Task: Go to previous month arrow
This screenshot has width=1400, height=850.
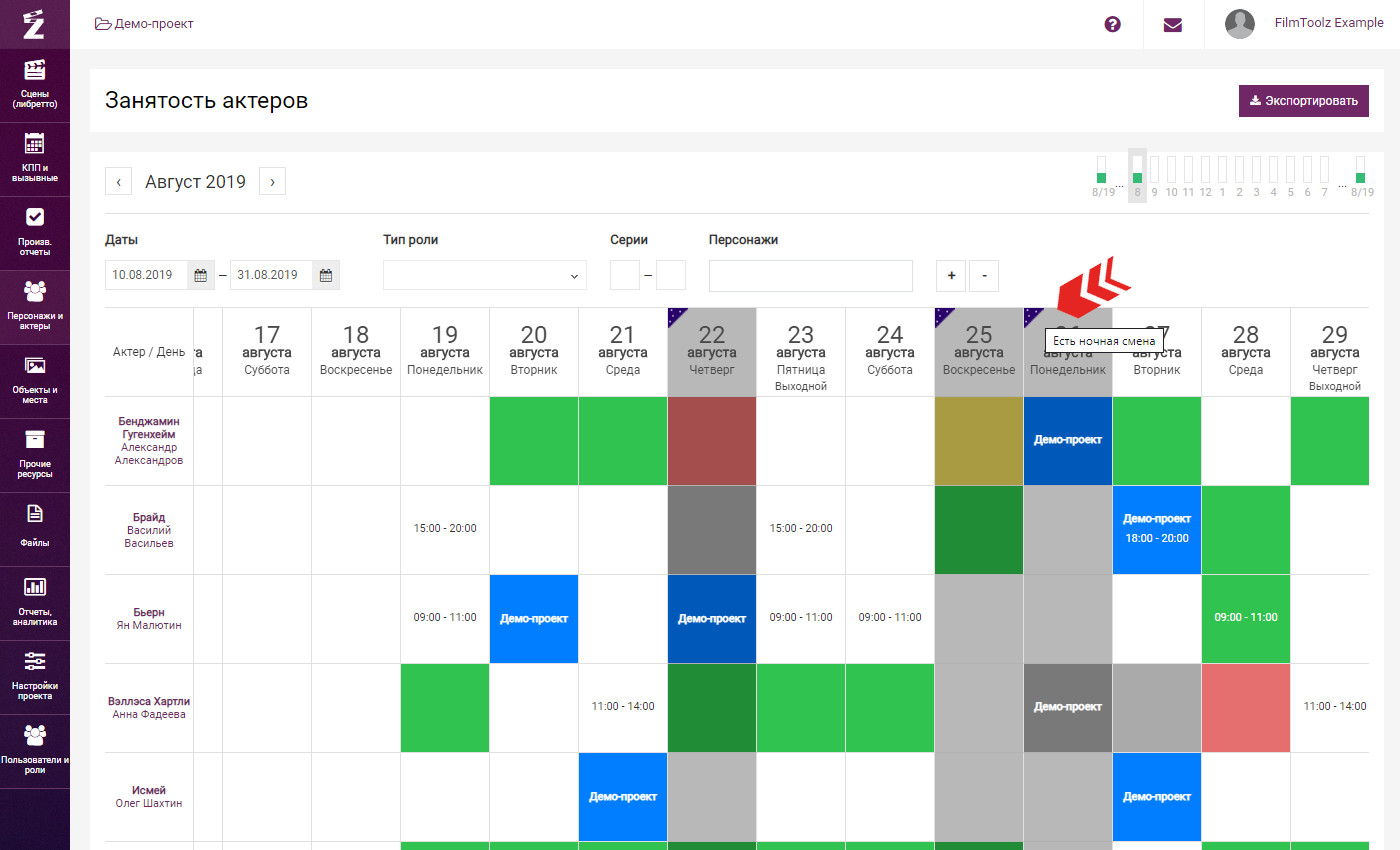Action: (x=119, y=182)
